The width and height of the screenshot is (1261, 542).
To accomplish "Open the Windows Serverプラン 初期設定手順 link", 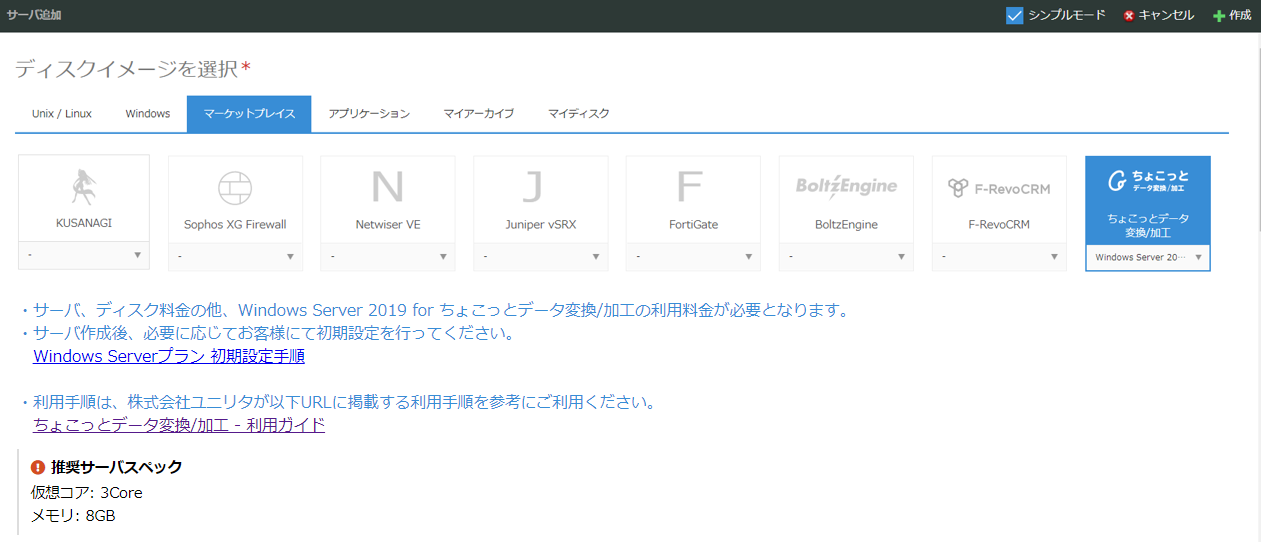I will point(169,356).
